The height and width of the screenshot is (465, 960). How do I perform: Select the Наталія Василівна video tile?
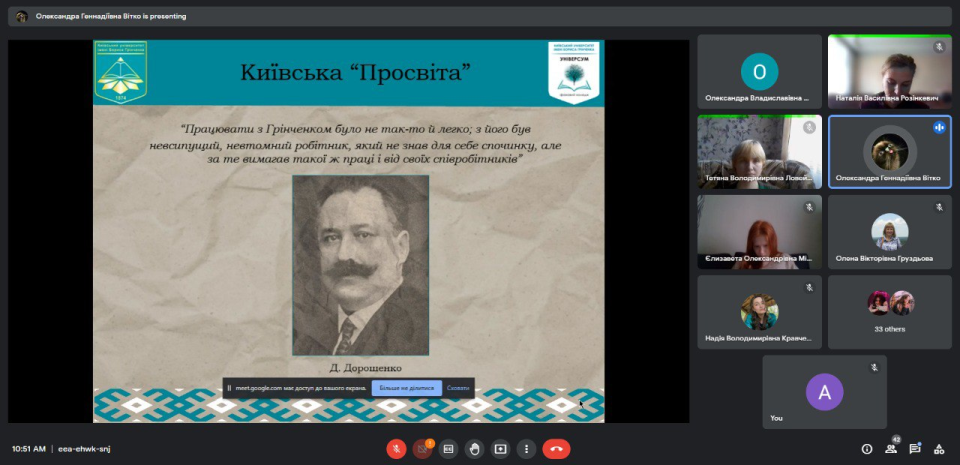[890, 71]
